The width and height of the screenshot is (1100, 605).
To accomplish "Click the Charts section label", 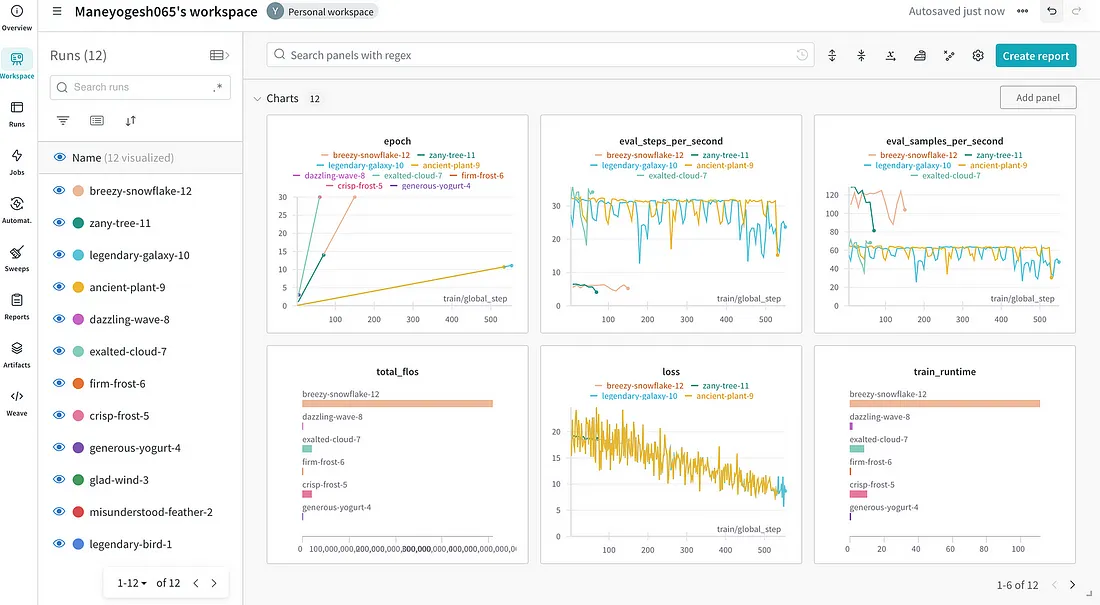I will 282,98.
